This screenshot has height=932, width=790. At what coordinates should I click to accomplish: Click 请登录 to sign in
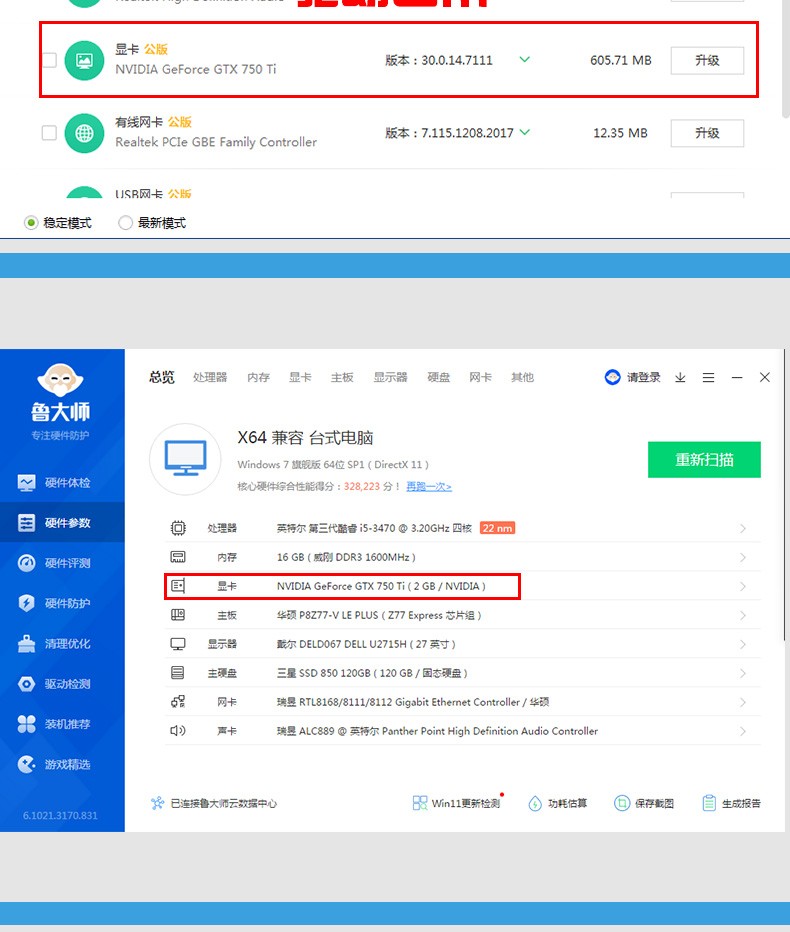coord(643,377)
